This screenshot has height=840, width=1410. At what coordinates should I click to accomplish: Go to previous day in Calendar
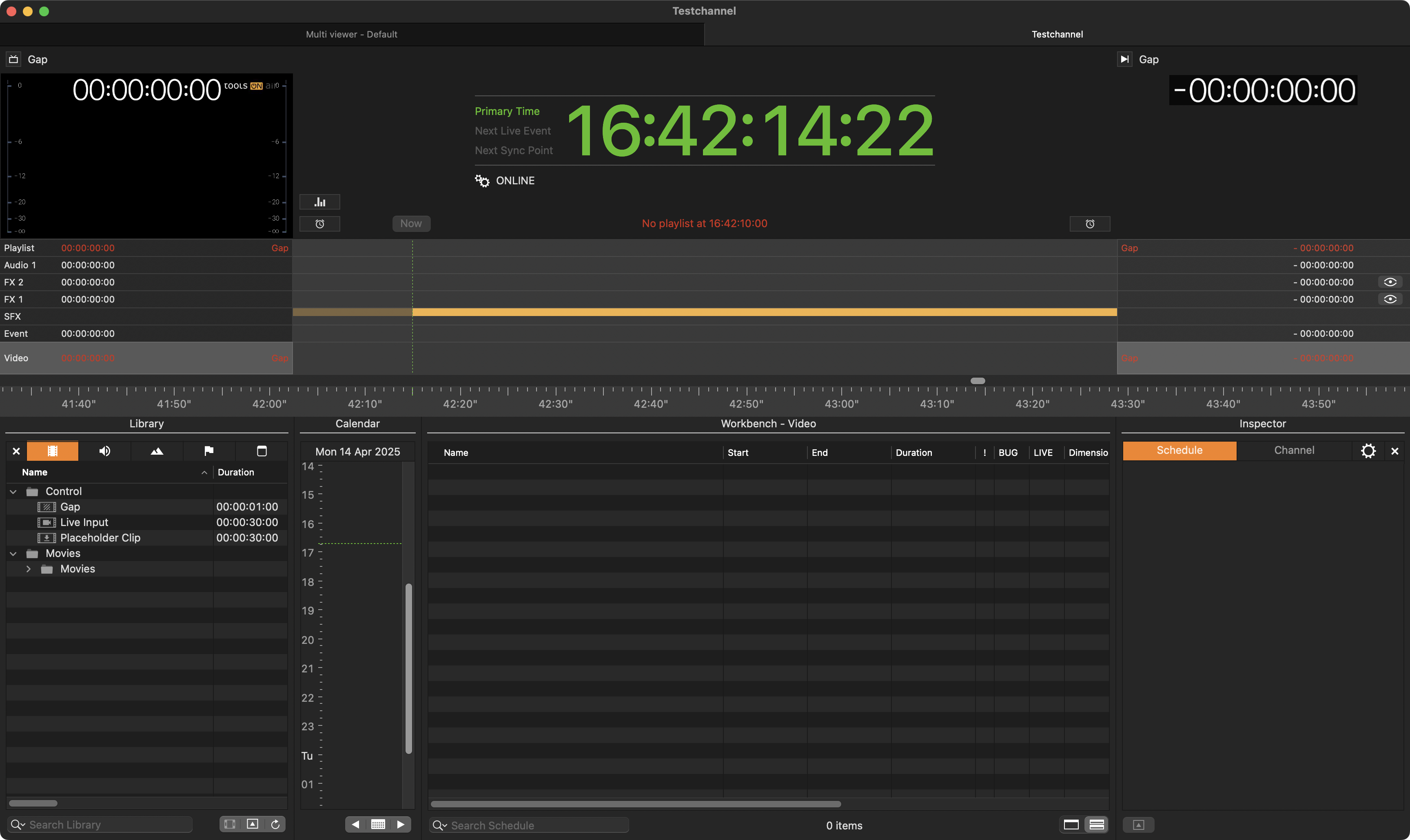(x=356, y=824)
